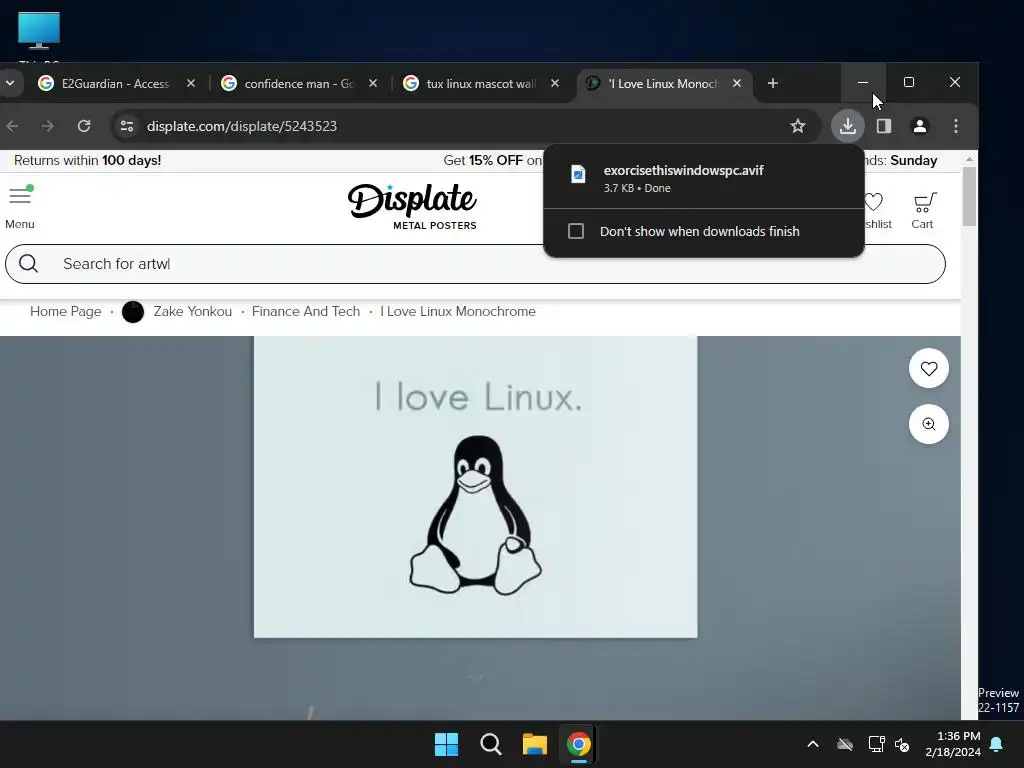Screen dimensions: 1024x768
Task: Expand the tab search dropdown
Action: click(10, 83)
